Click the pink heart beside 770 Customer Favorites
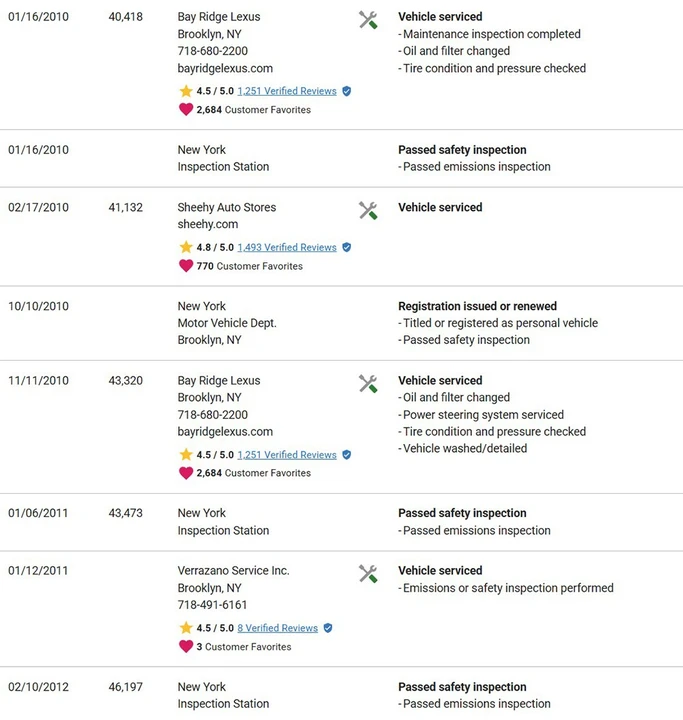Viewport: 683px width, 720px height. pos(186,266)
